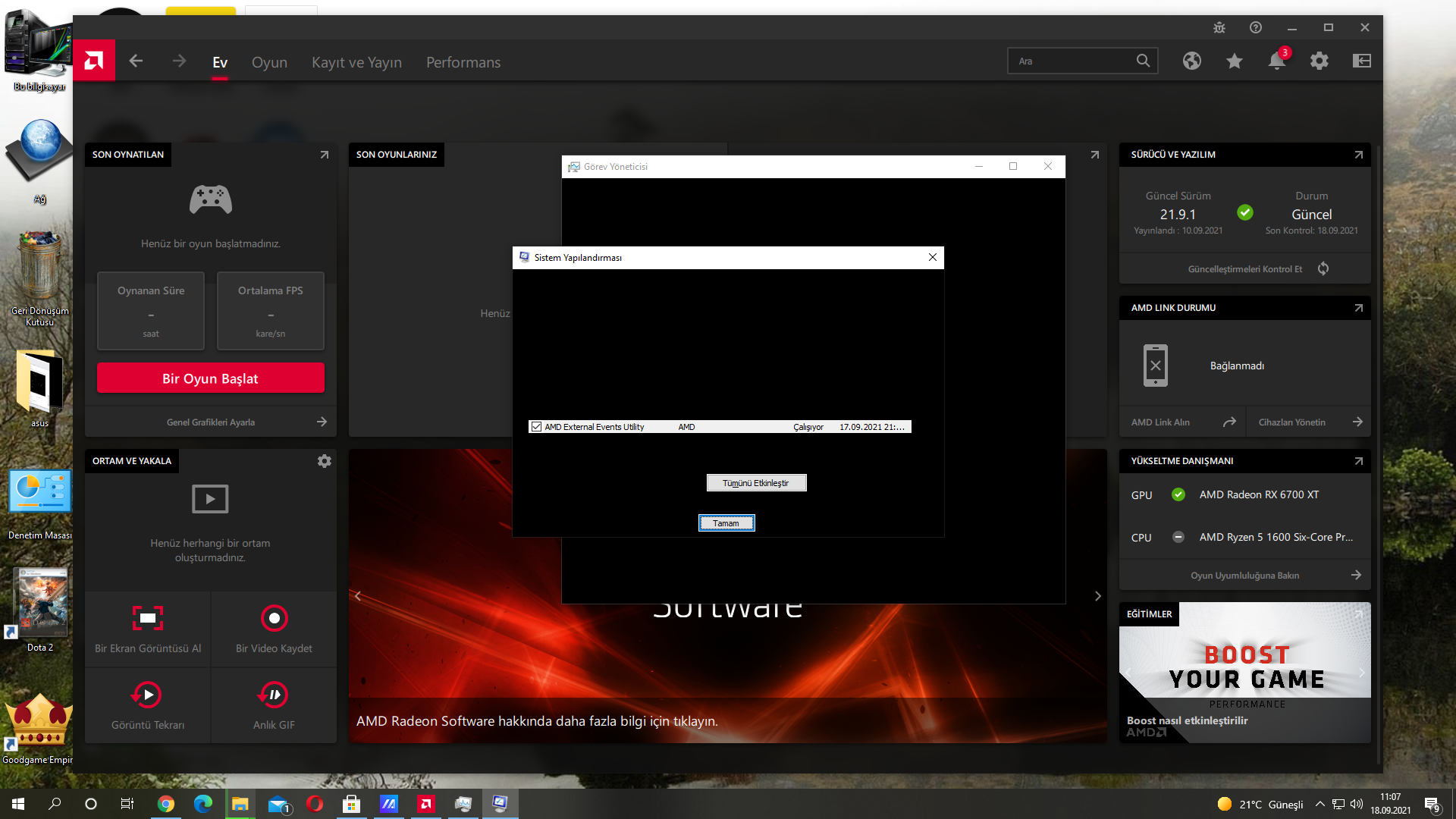Screen dimensions: 1456x819
Task: Open the notifications bell icon
Action: 1277,61
